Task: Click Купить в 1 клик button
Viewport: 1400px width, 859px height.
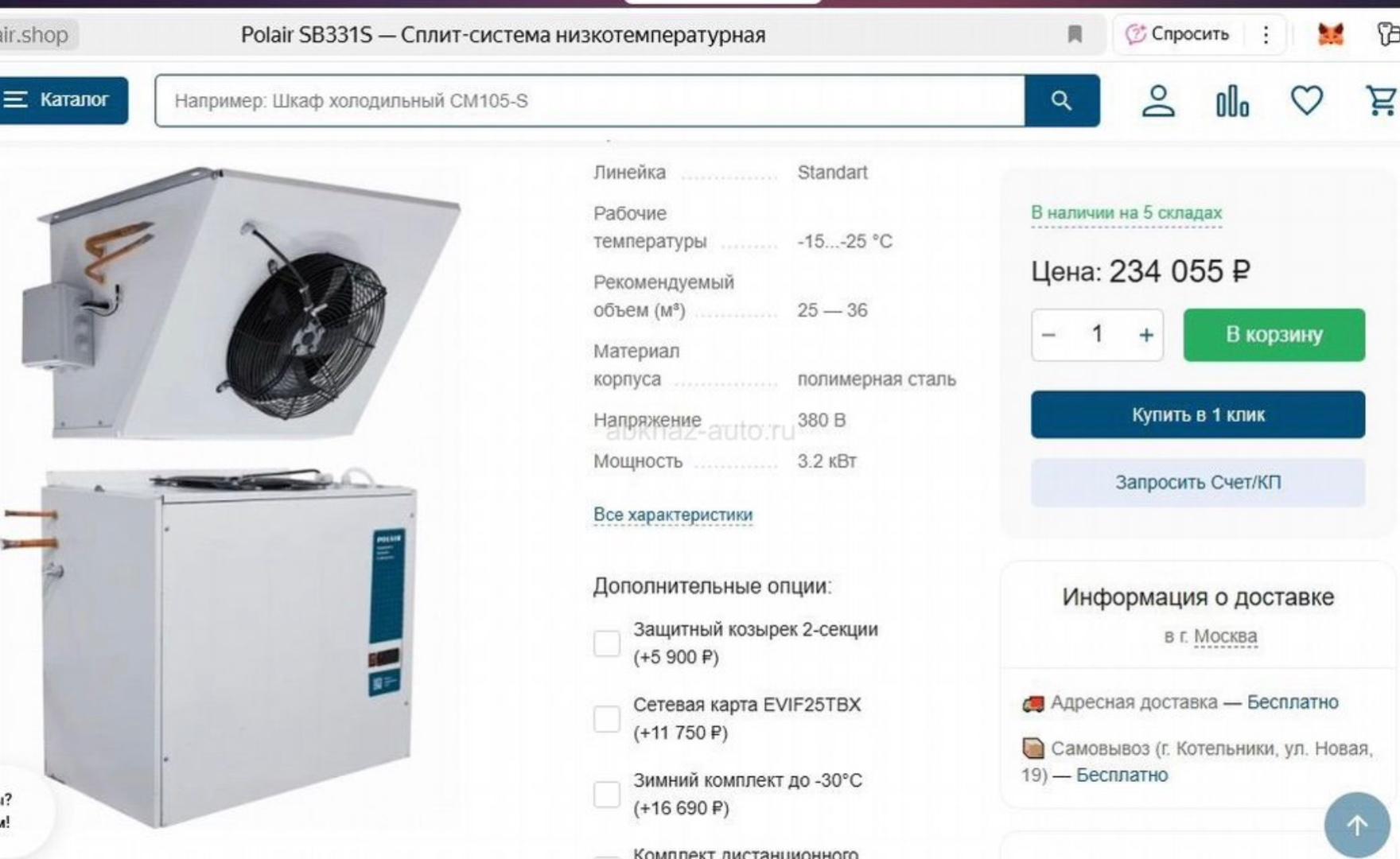Action: (1198, 414)
